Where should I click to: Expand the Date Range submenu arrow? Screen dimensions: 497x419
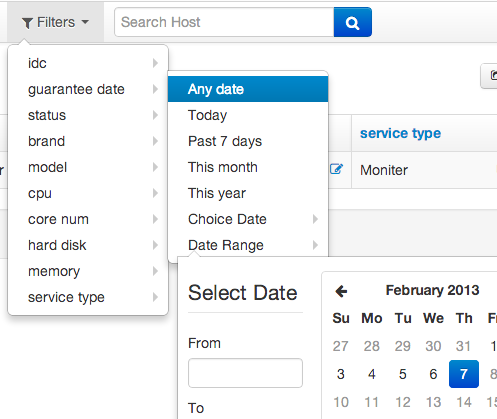315,245
